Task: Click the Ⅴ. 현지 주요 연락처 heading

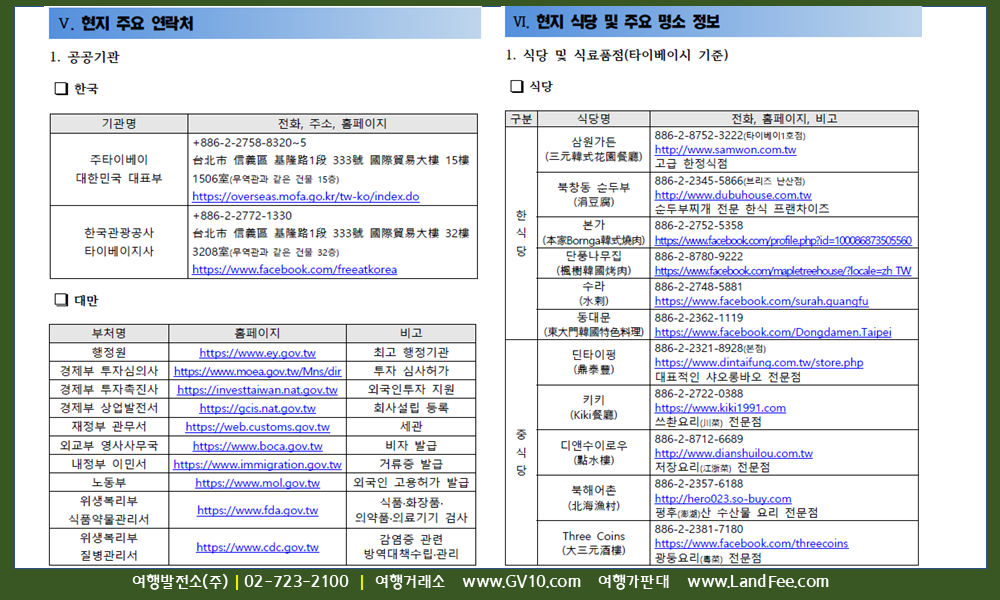Action: (x=126, y=24)
